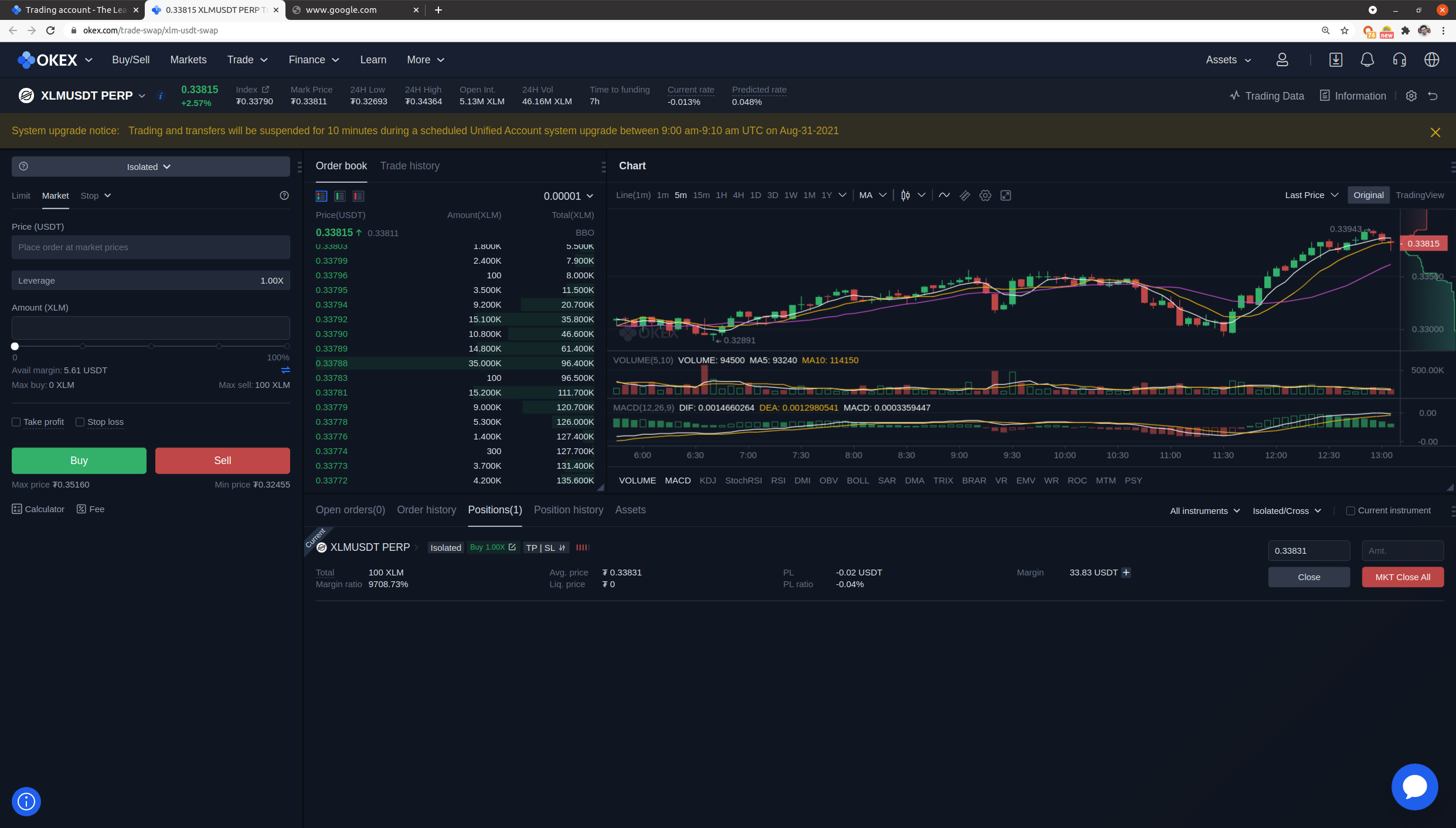Open the order book precision 0.00001 dropdown
This screenshot has height=828, width=1456.
[x=567, y=196]
